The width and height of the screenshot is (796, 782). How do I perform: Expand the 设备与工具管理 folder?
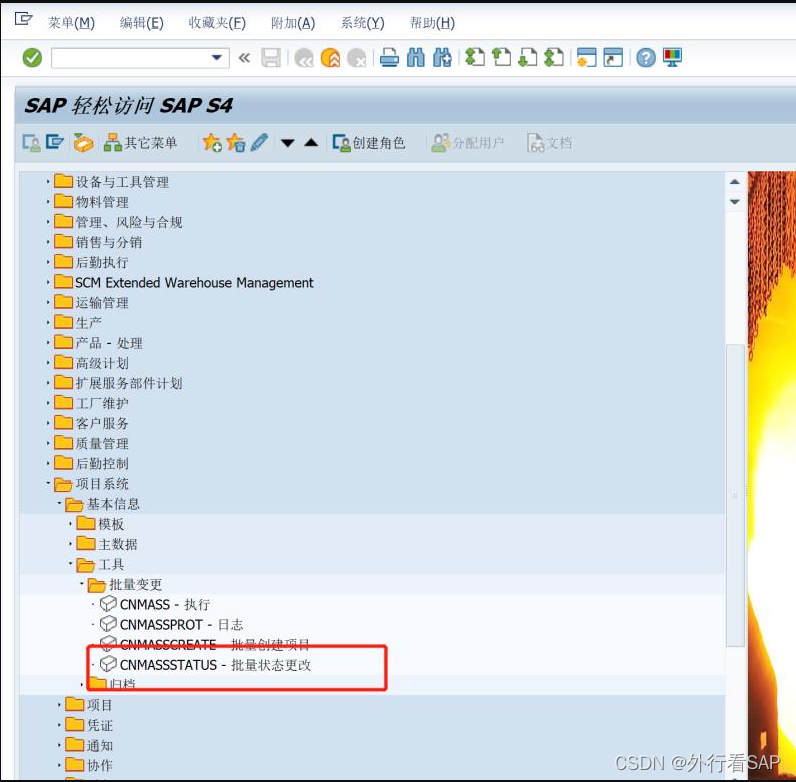pyautogui.click(x=48, y=181)
